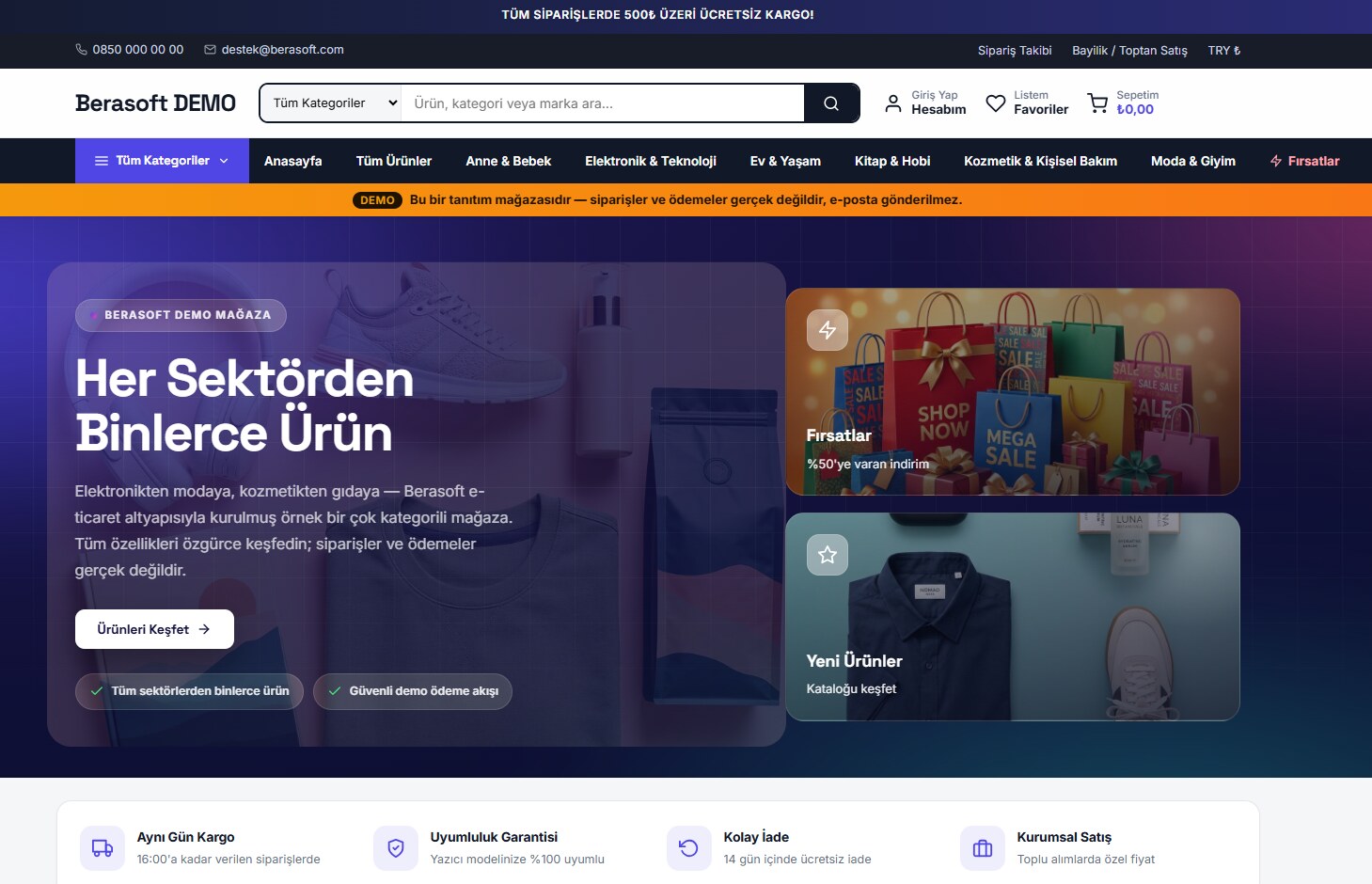Click the Güvenli demo ödeme akışı chip
The width and height of the screenshot is (1372, 884).
click(413, 691)
